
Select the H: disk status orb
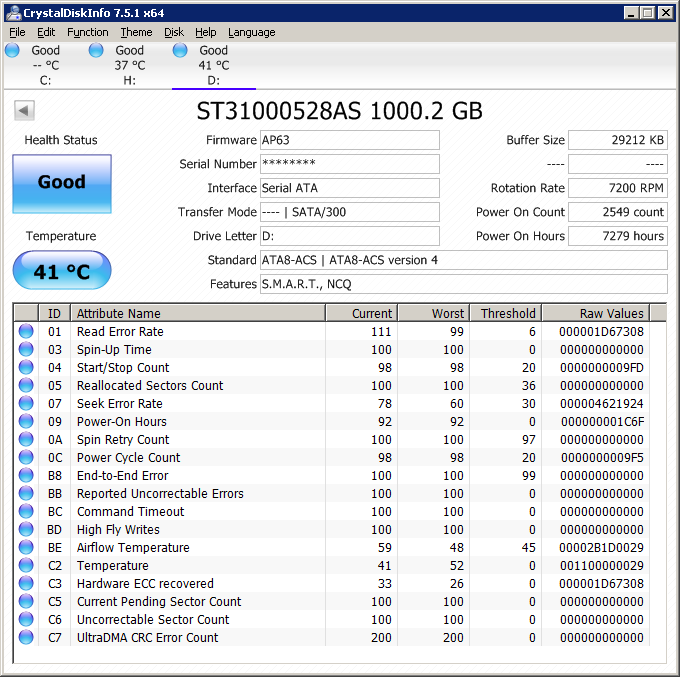(96, 50)
